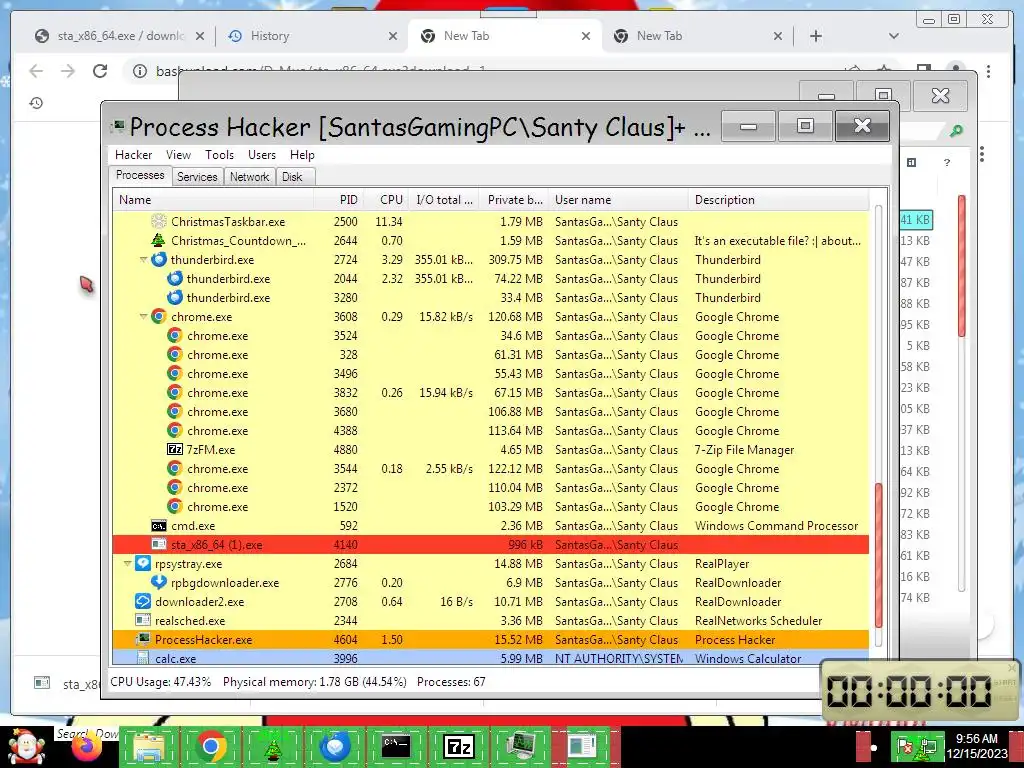Viewport: 1024px width, 768px height.
Task: Collapse the thunderbird.exe process tree
Action: [144, 260]
